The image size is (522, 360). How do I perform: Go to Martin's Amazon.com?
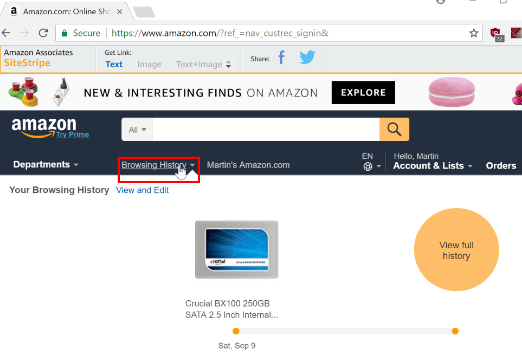point(248,165)
